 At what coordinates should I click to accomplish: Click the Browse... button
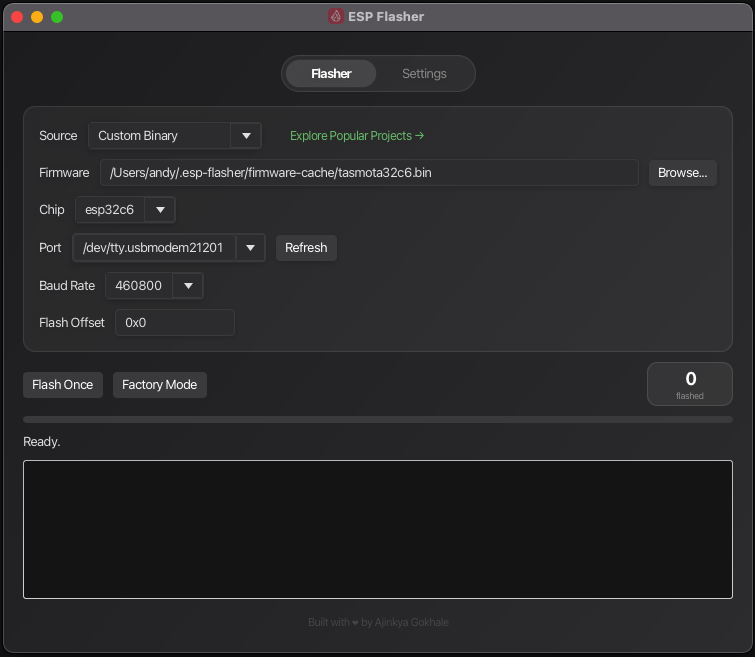[x=682, y=172]
